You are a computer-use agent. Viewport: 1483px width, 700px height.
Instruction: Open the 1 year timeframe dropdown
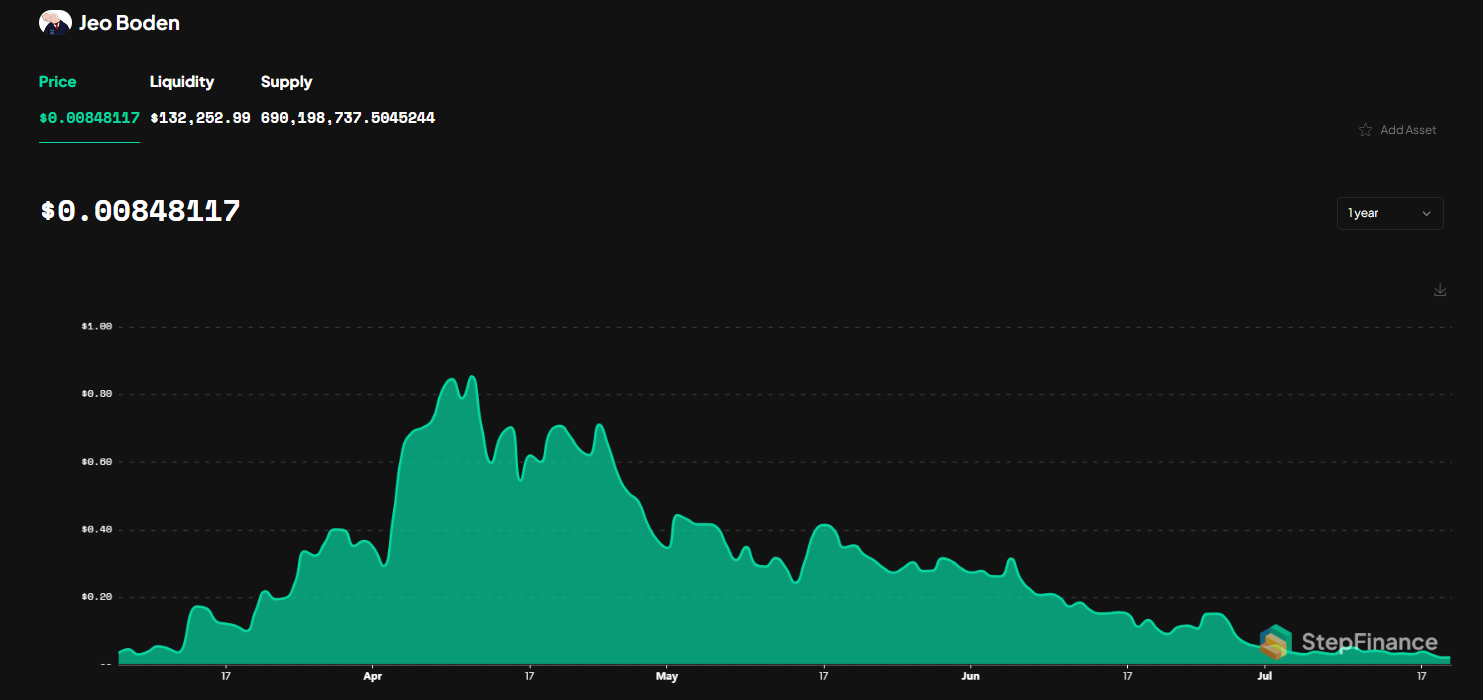point(1390,213)
